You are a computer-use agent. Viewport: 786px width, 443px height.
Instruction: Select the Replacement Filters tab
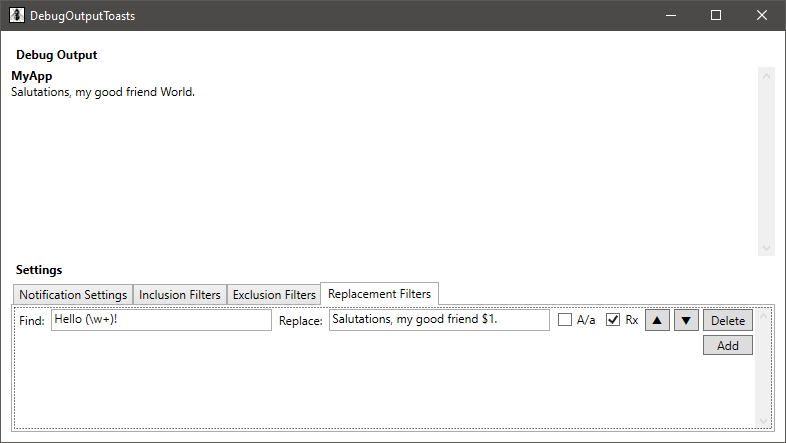[379, 294]
